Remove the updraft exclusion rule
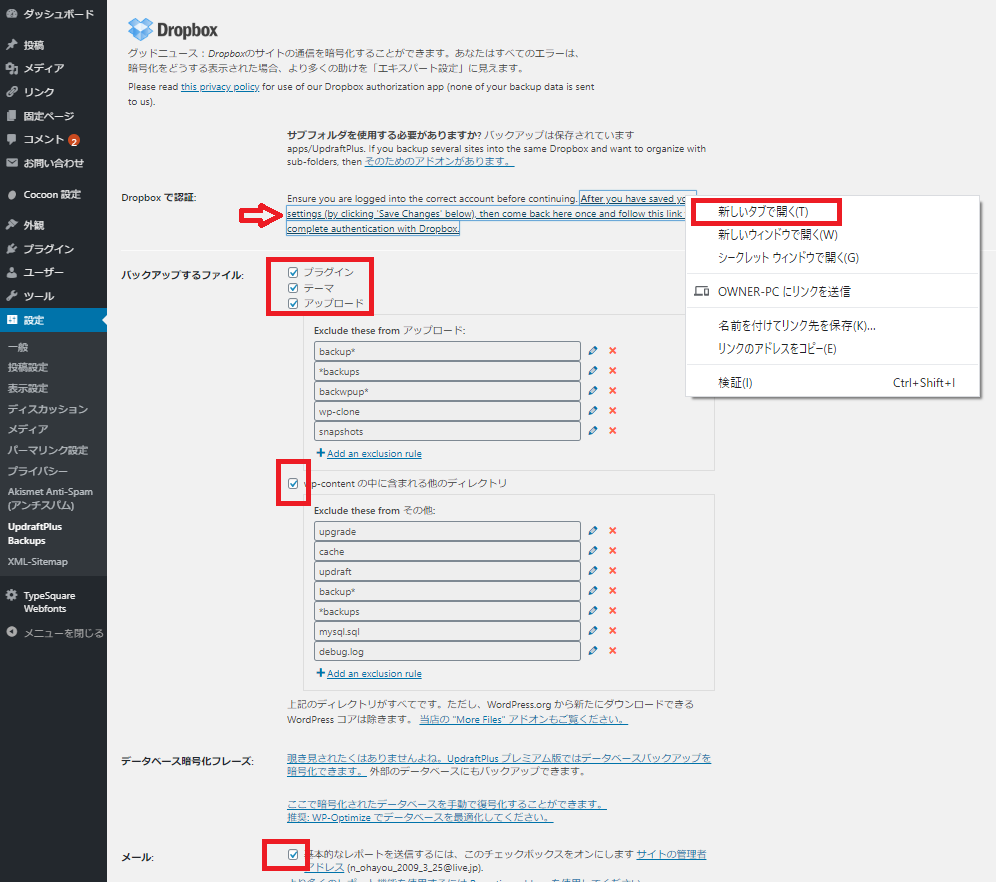Viewport: 996px width, 882px height. 613,571
